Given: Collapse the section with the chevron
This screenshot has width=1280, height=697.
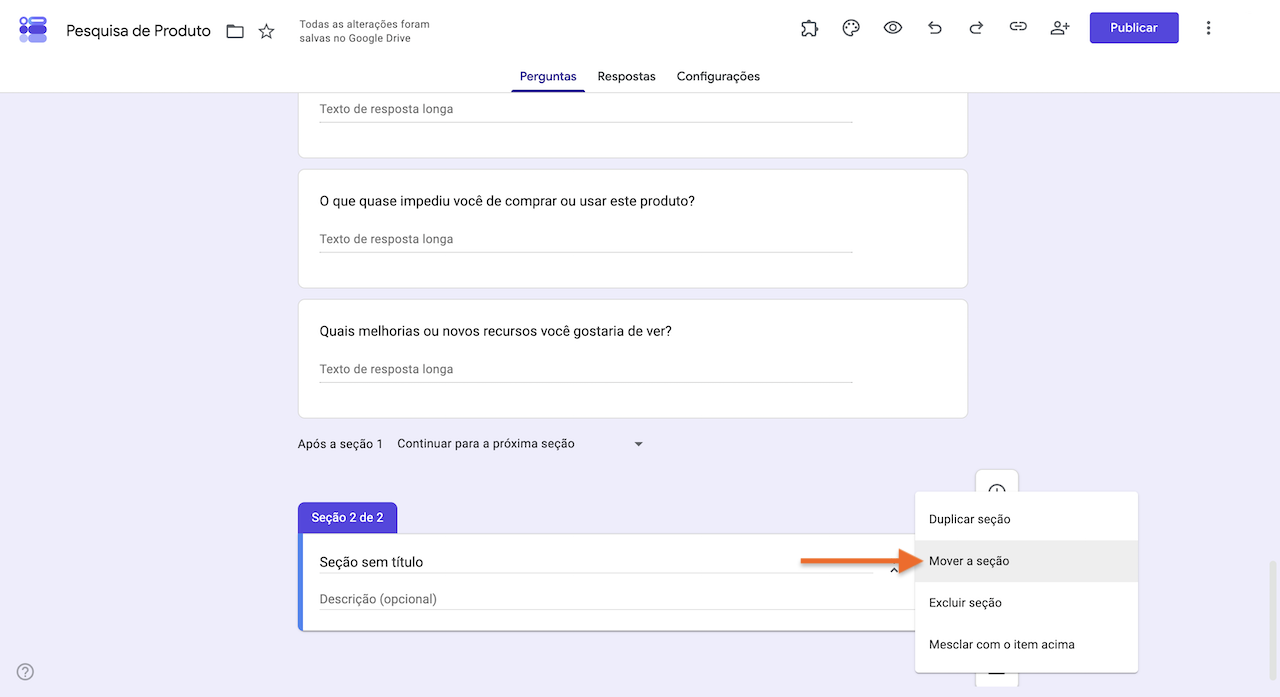Looking at the screenshot, I should point(893,571).
